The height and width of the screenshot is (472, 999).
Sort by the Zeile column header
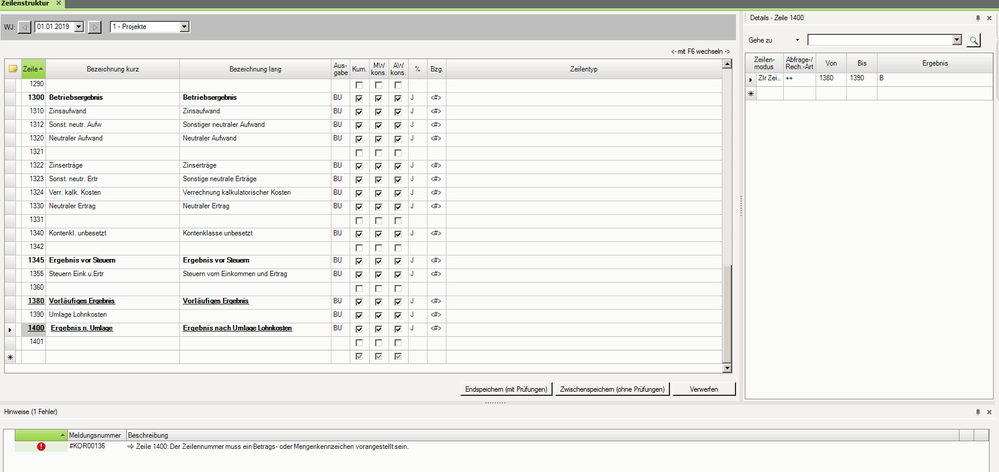coord(33,69)
